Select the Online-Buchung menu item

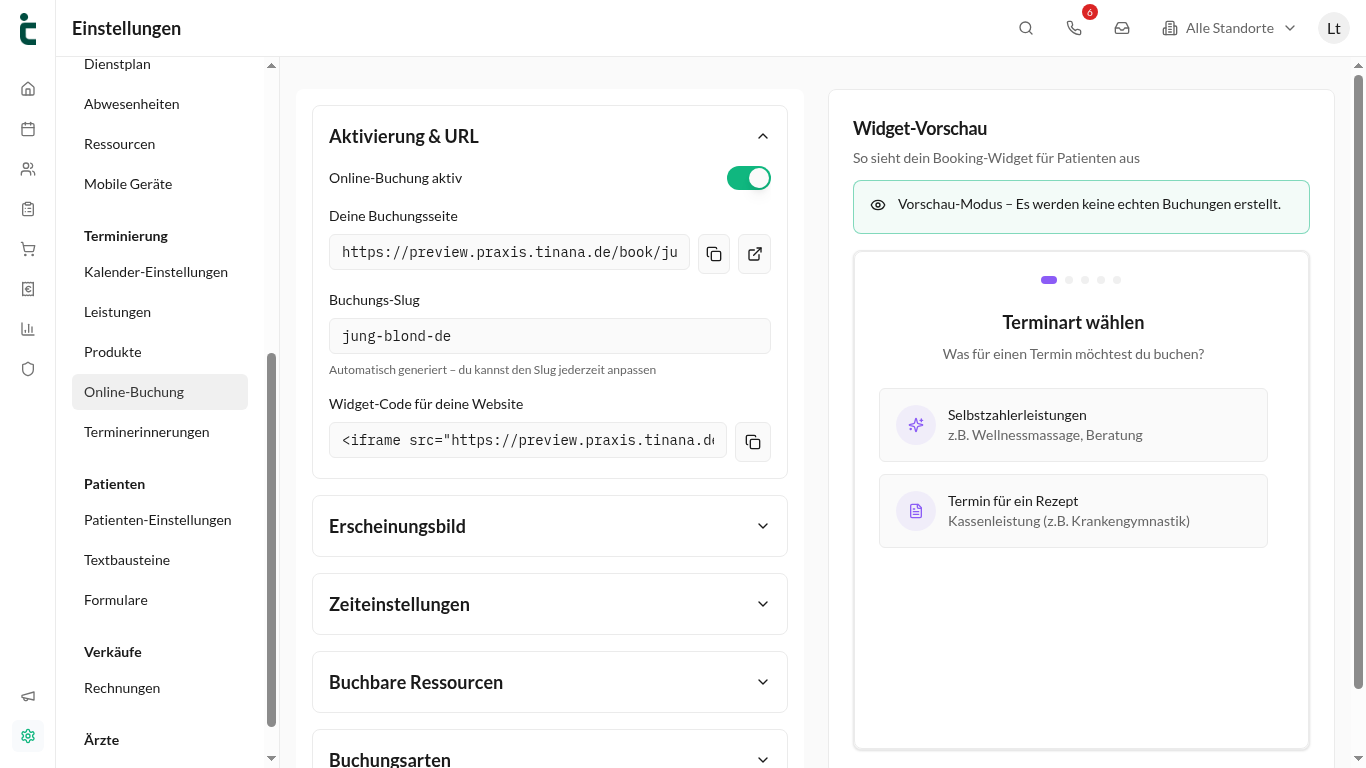[160, 392]
